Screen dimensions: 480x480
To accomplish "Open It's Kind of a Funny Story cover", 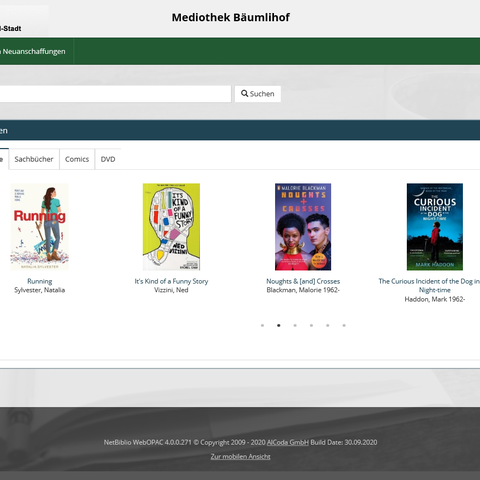I will tap(171, 227).
